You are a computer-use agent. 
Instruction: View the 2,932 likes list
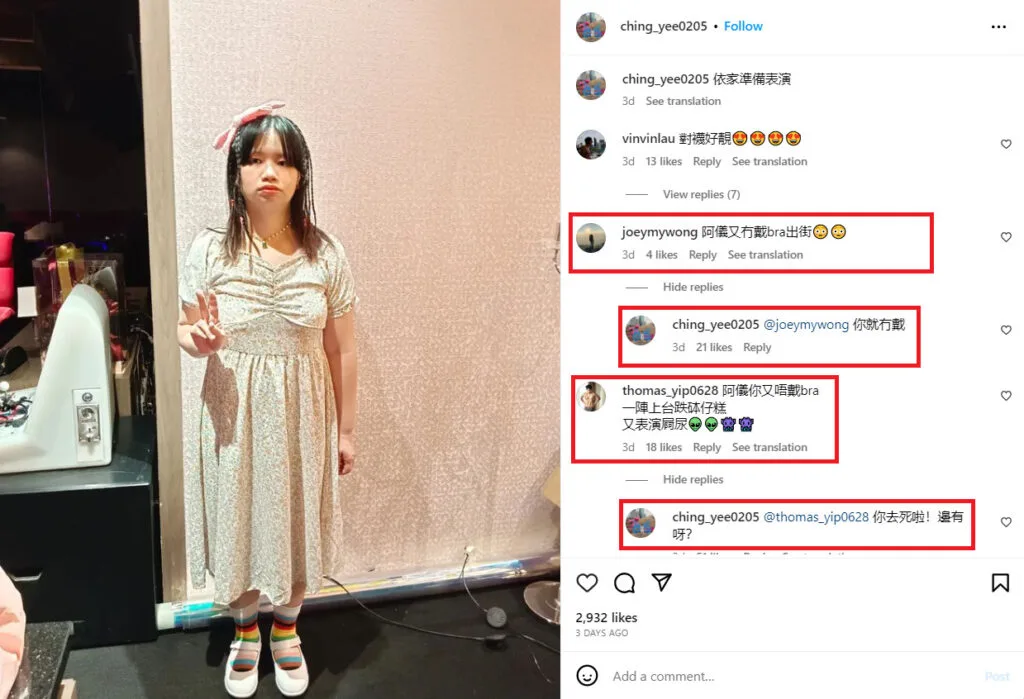pos(606,617)
